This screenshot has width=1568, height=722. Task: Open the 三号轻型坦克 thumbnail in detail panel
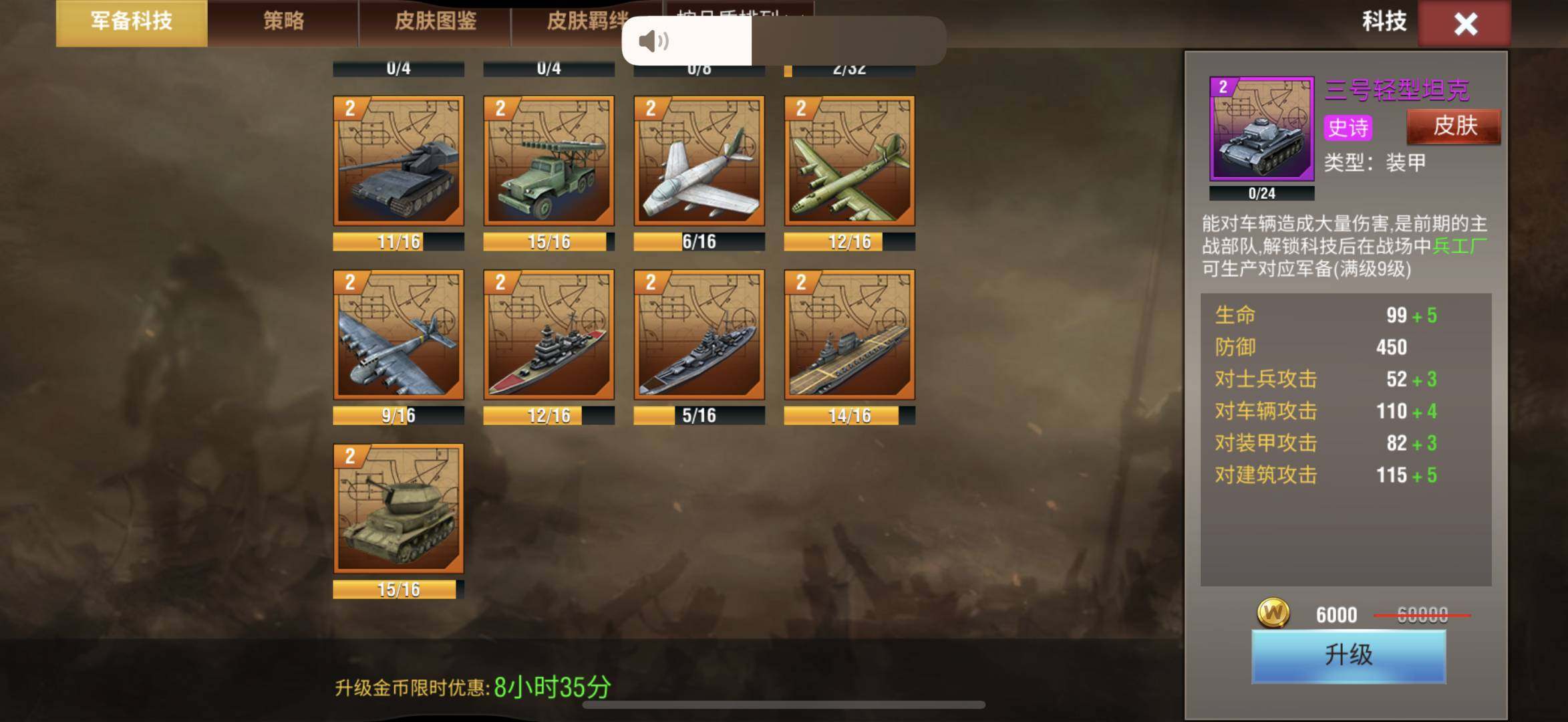1261,128
